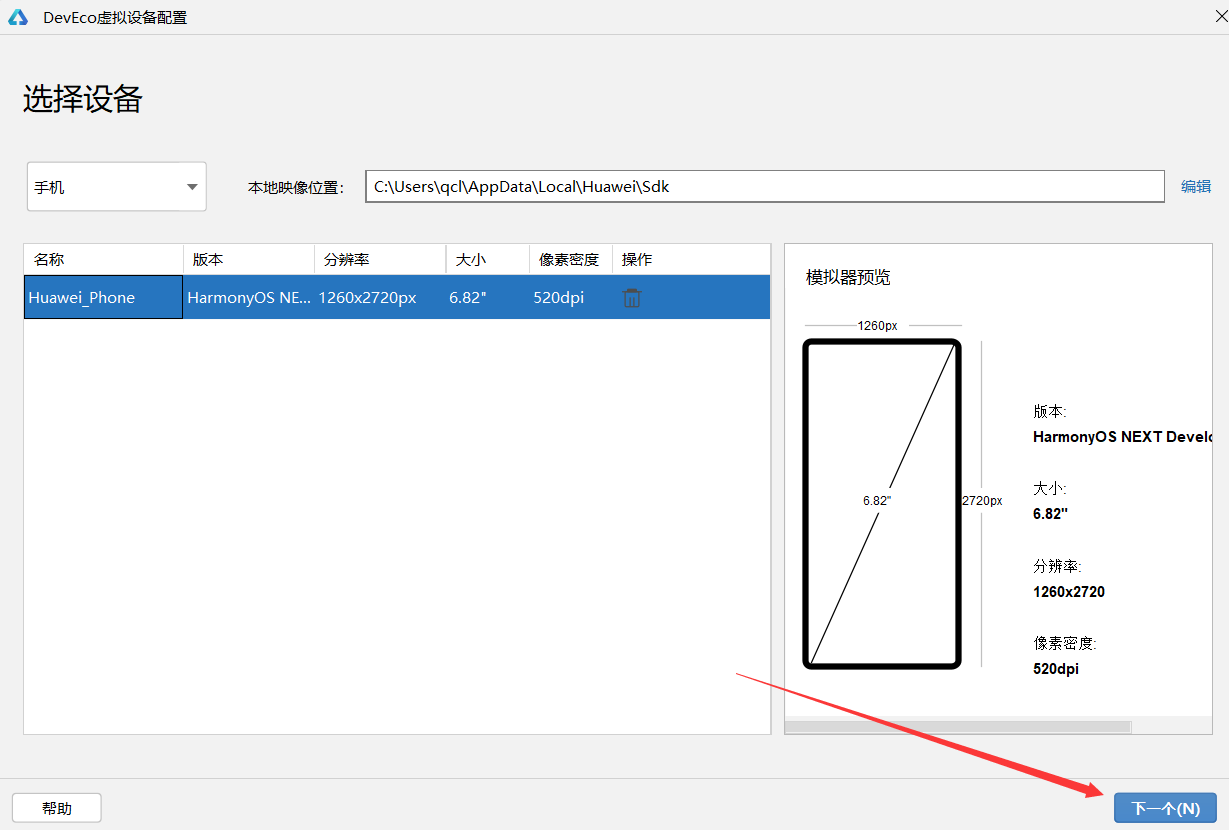Click the 帮助 button

tap(57, 808)
